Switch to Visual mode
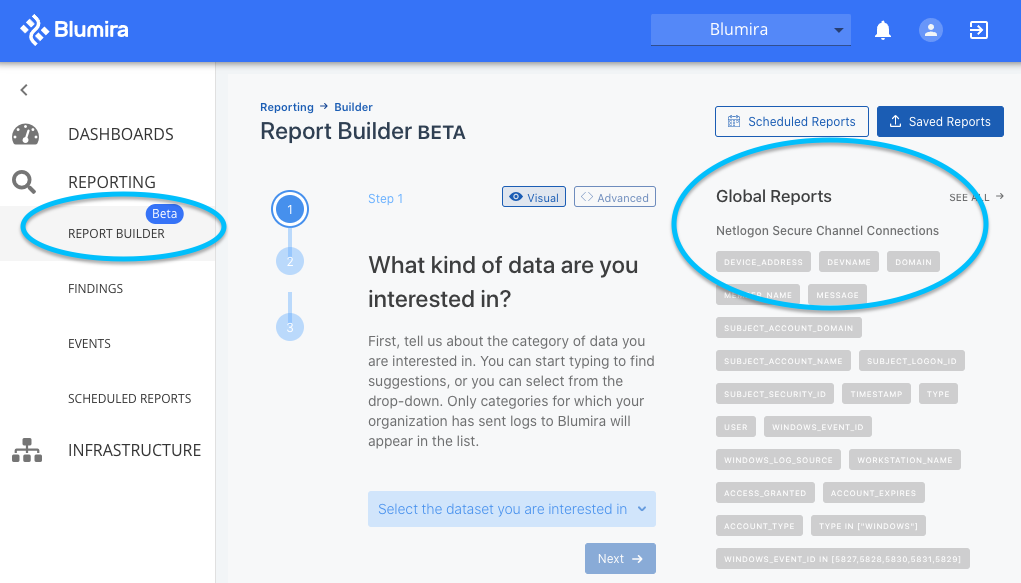The height and width of the screenshot is (583, 1021). click(534, 197)
